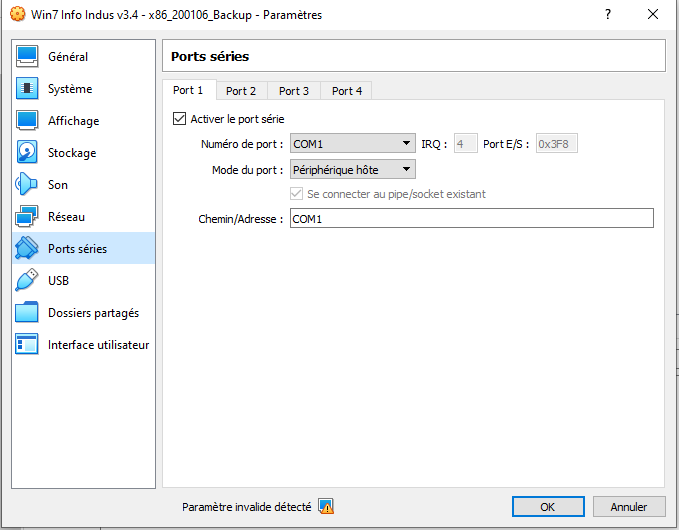
Task: Click the Général monitor icon
Action: point(27,57)
